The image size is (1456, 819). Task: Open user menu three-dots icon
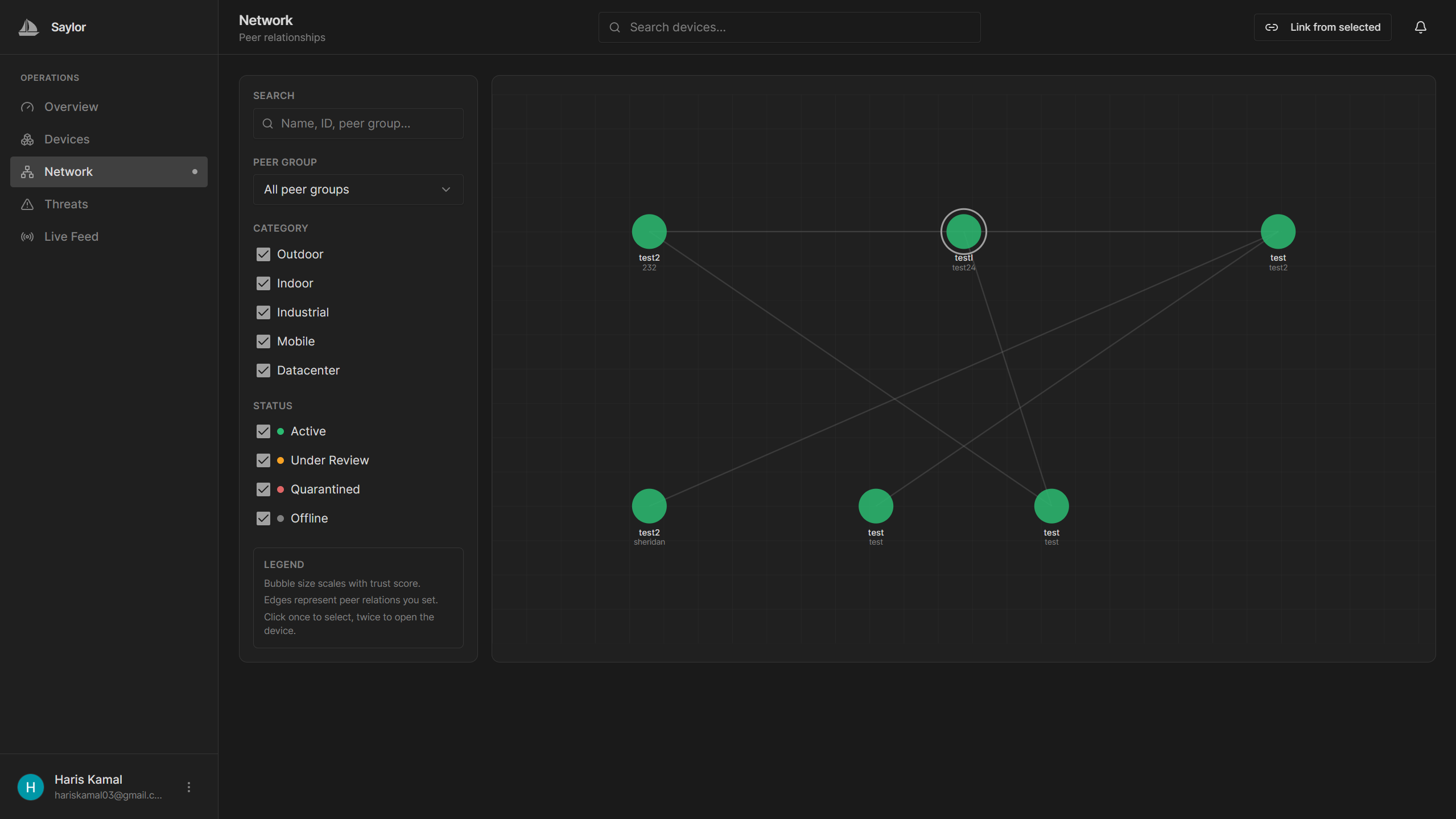(189, 787)
